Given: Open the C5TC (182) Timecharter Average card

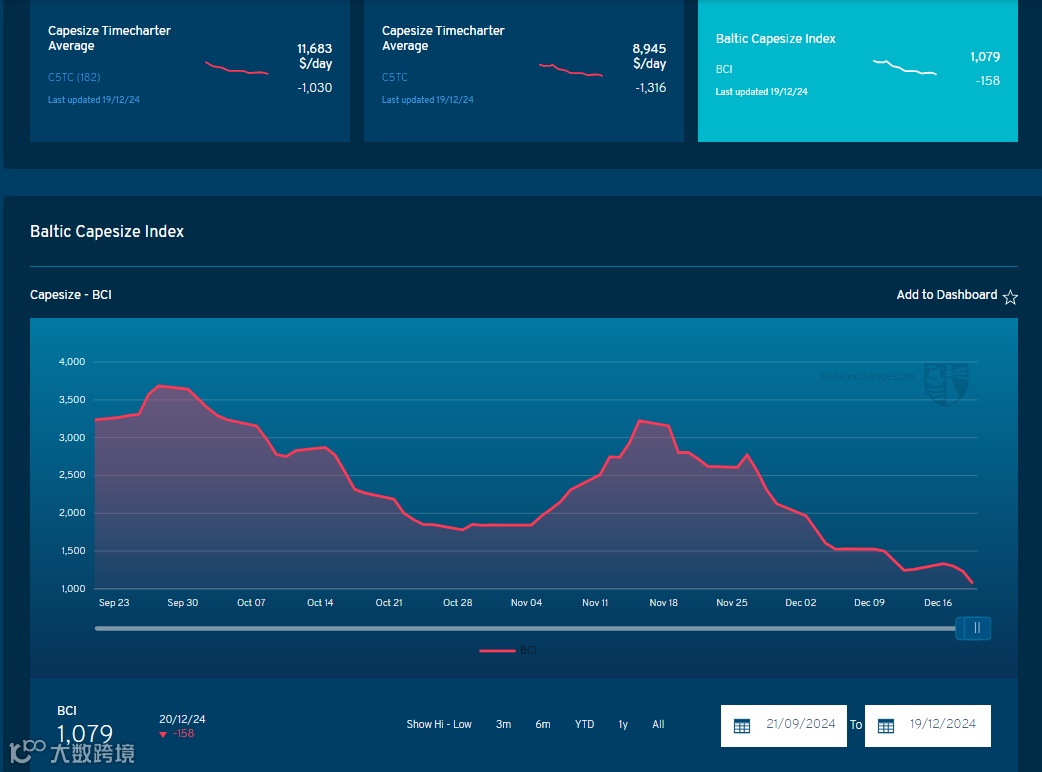Looking at the screenshot, I should pyautogui.click(x=190, y=70).
